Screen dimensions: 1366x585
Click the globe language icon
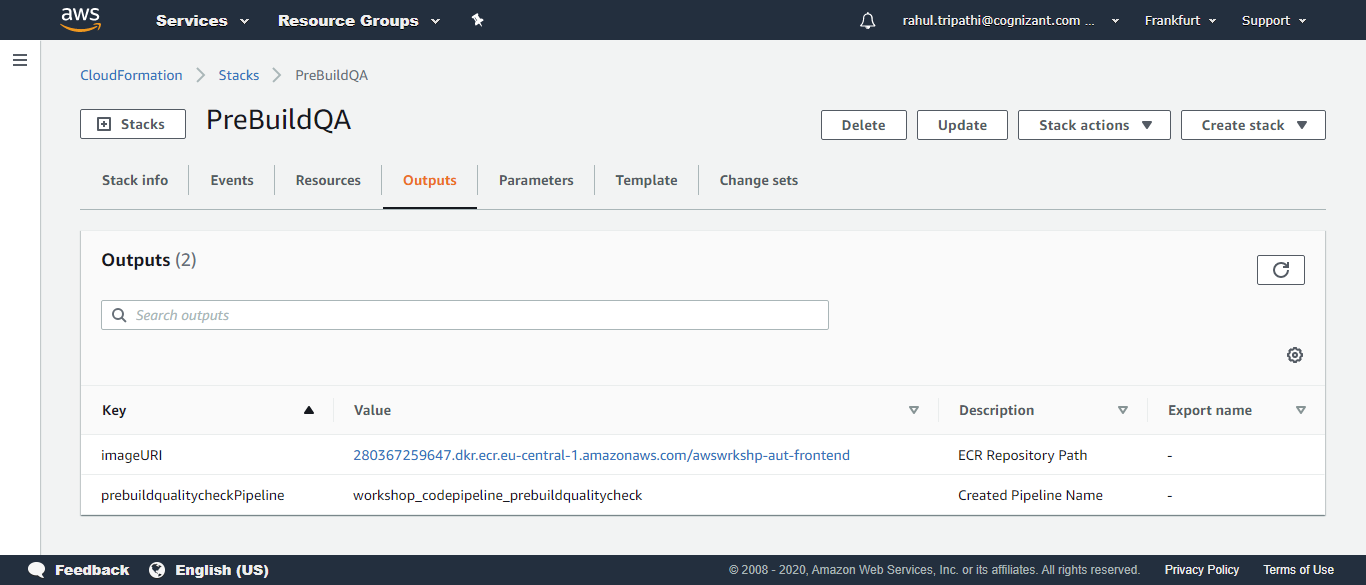157,570
